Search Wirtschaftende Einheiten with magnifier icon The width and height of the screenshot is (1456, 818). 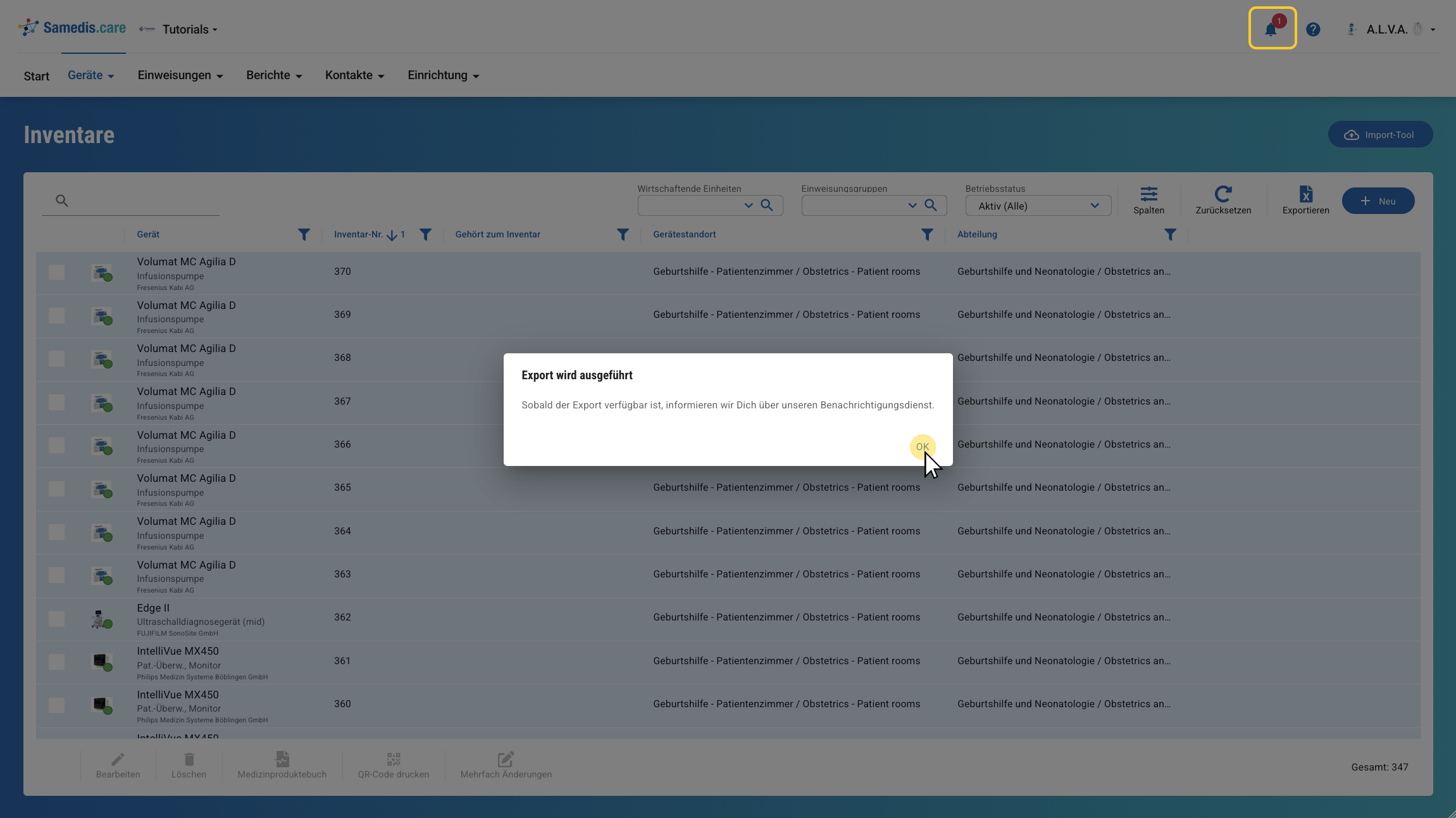tap(767, 205)
